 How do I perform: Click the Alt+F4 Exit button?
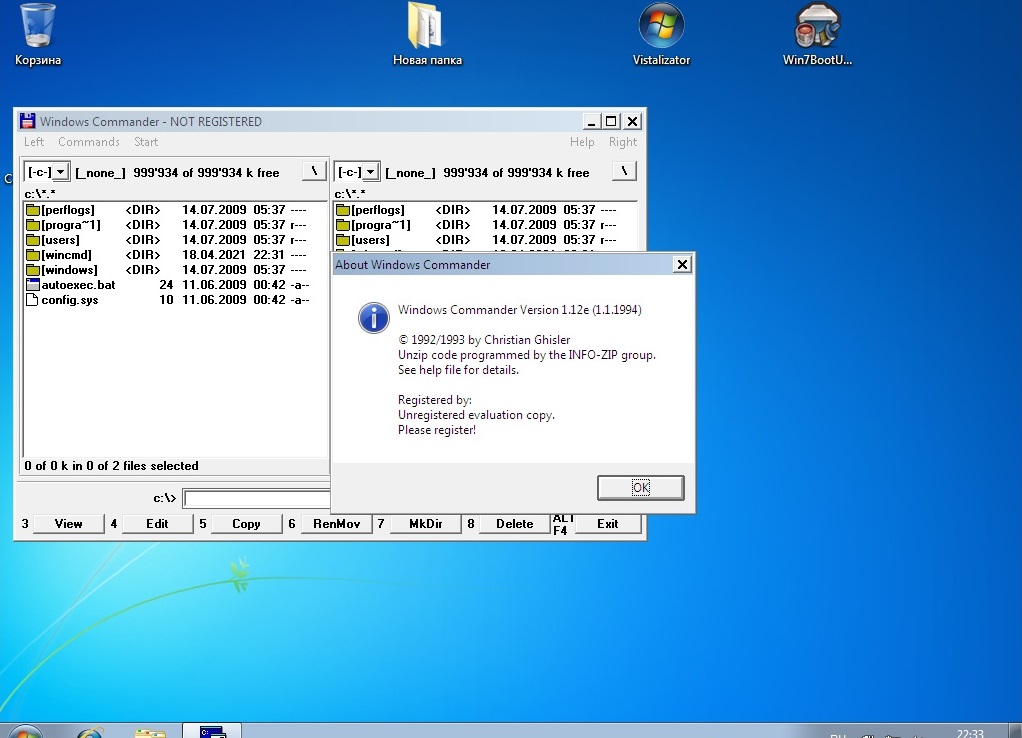(x=607, y=524)
